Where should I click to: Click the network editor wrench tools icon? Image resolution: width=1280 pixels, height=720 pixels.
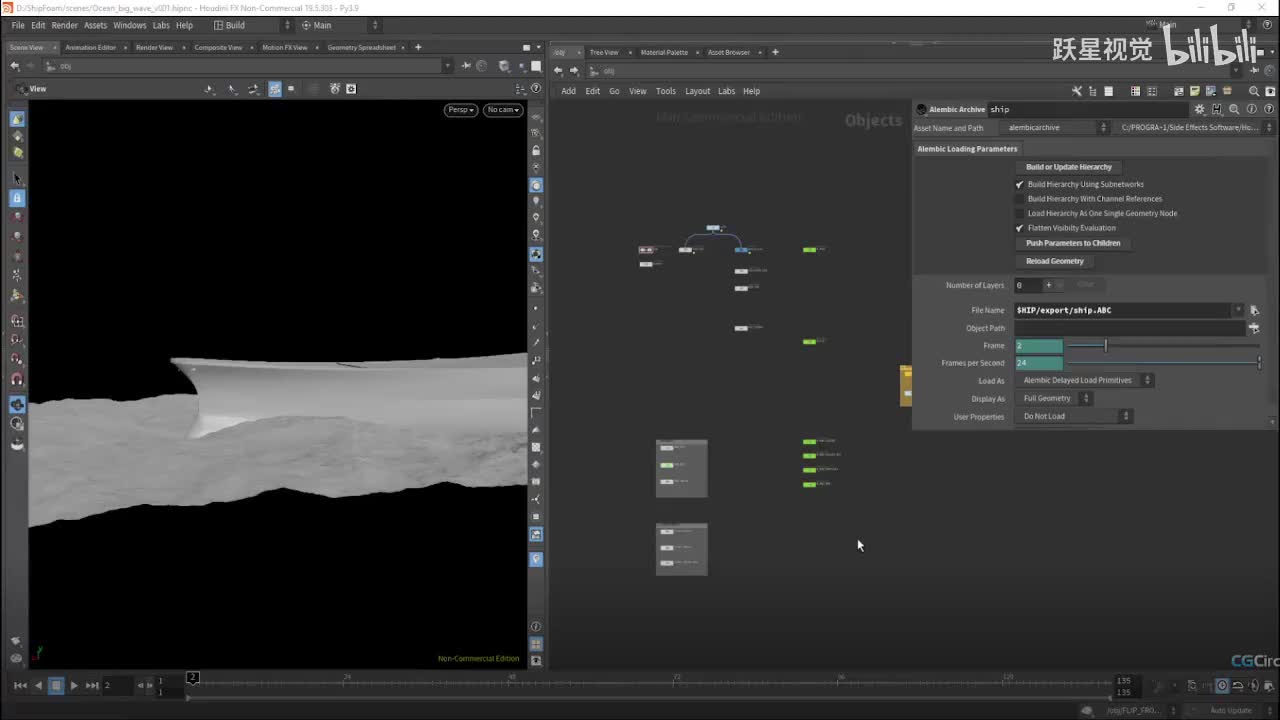(1076, 91)
